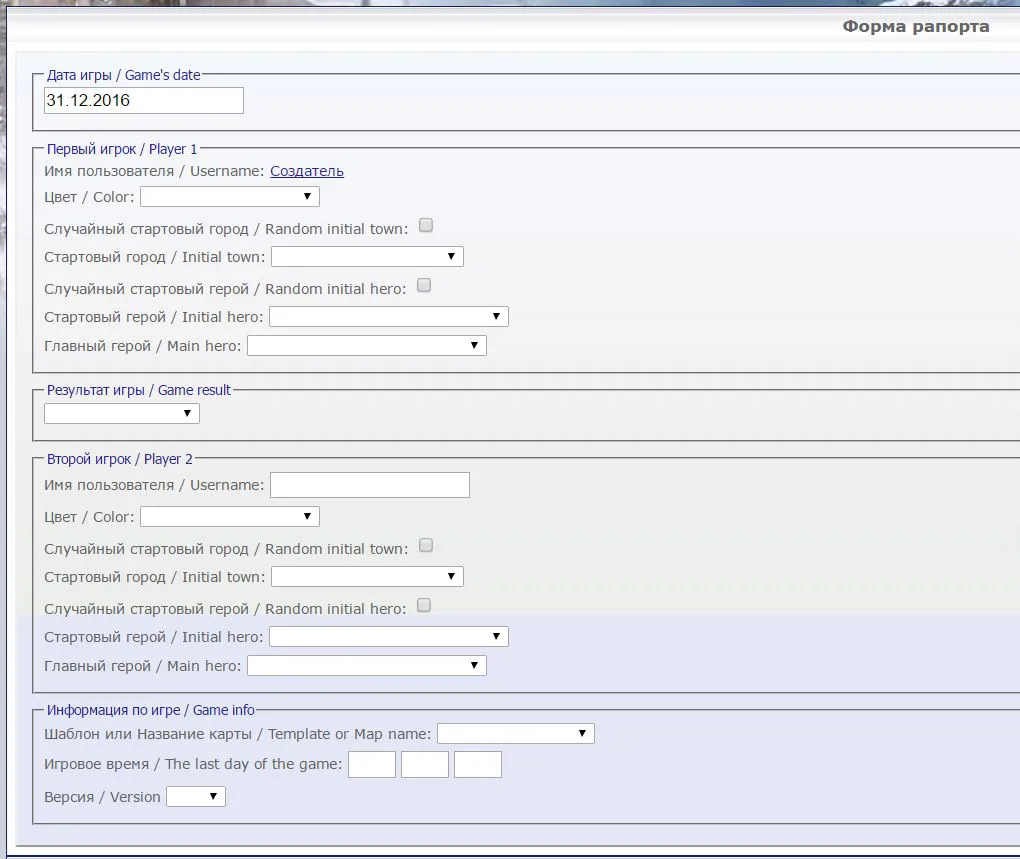Open Player 1 Initial town dropdown

click(368, 256)
